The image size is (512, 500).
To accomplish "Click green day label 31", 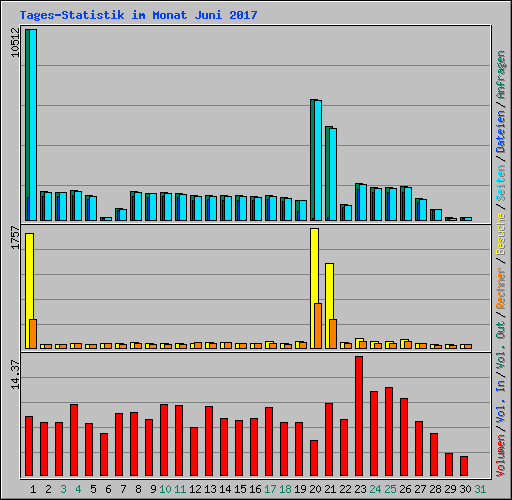I will coord(480,489).
